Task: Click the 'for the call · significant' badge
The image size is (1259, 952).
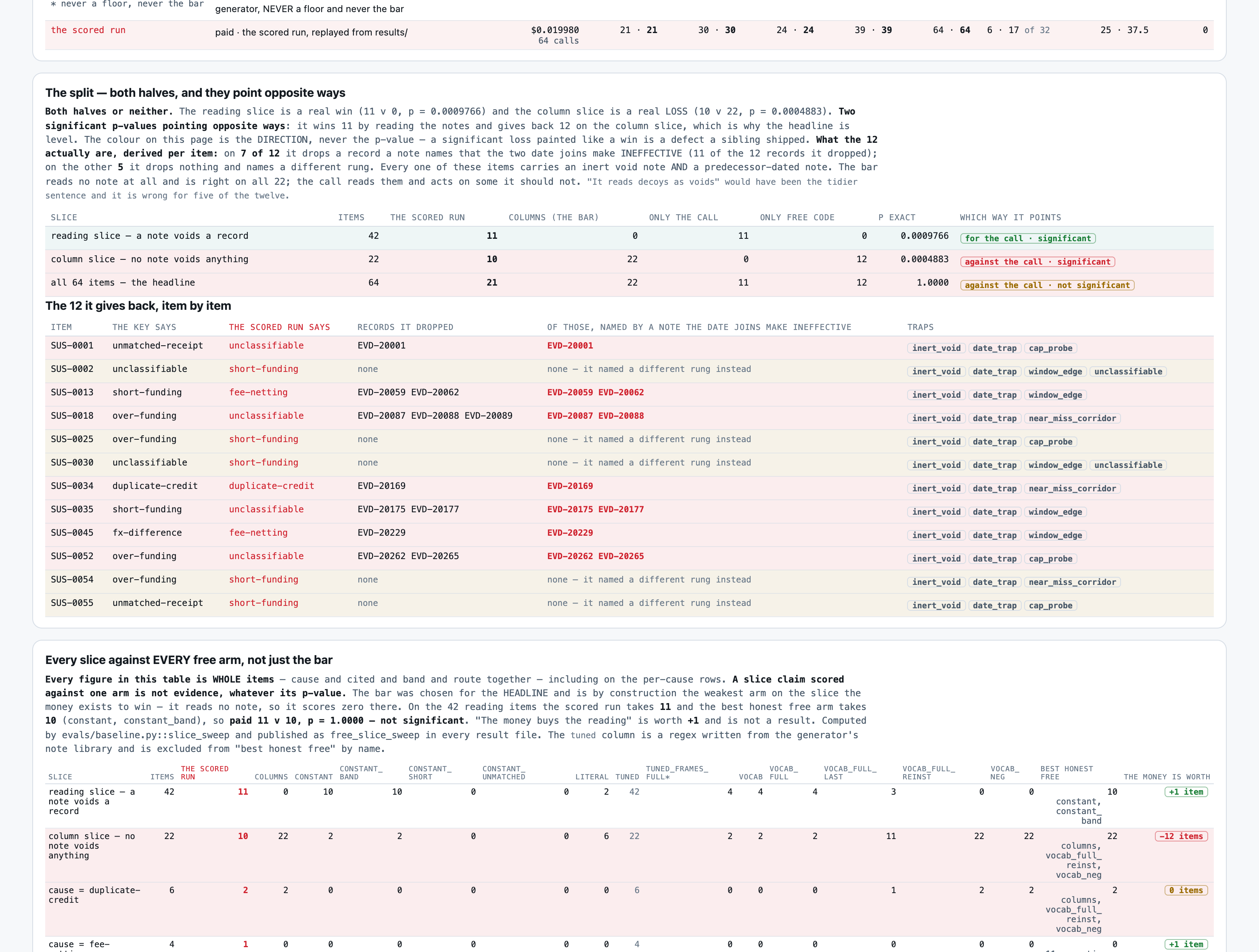Action: [x=1027, y=238]
